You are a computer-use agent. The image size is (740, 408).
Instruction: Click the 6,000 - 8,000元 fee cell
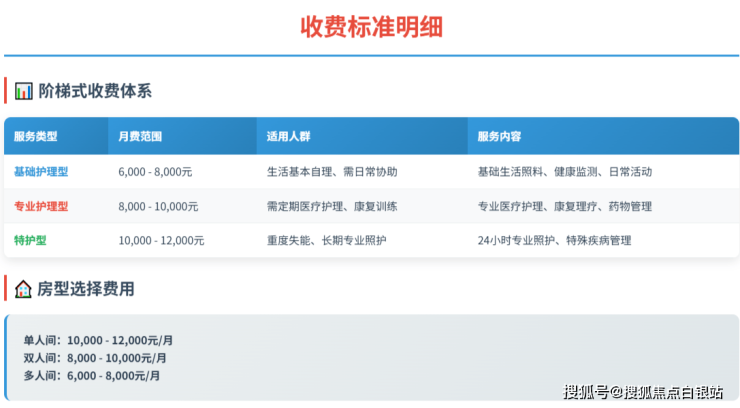[155, 172]
